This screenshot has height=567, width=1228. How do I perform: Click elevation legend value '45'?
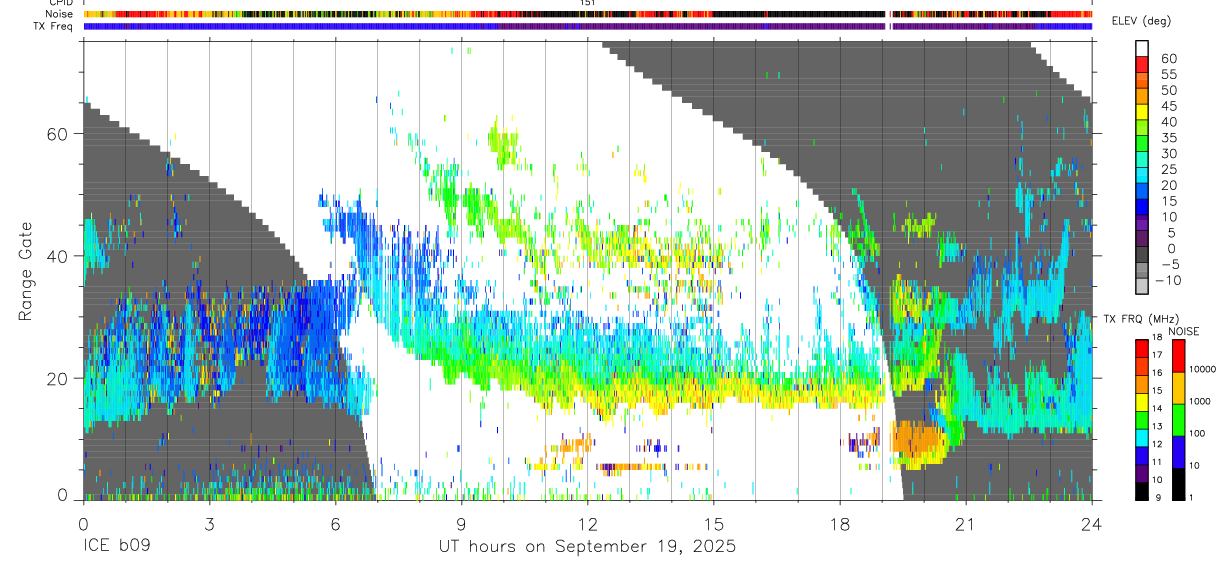tap(1168, 106)
